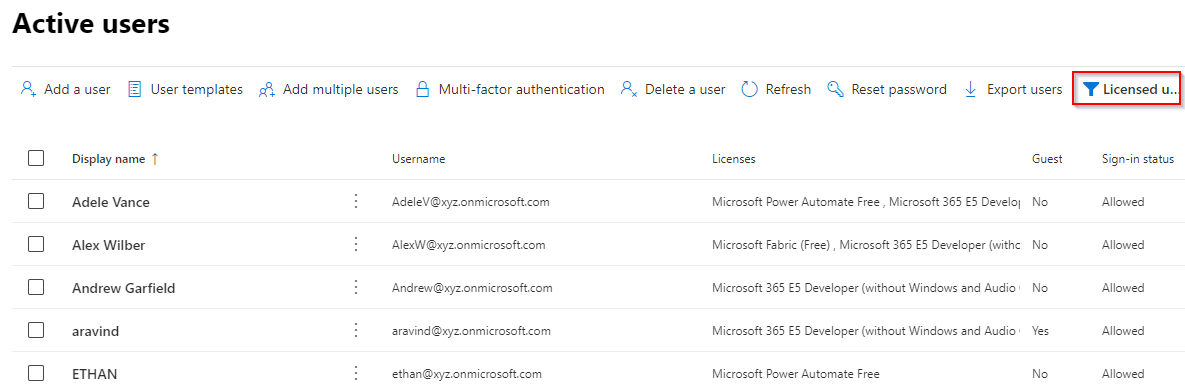
Task: Click the Add a user person icon
Action: 29,89
